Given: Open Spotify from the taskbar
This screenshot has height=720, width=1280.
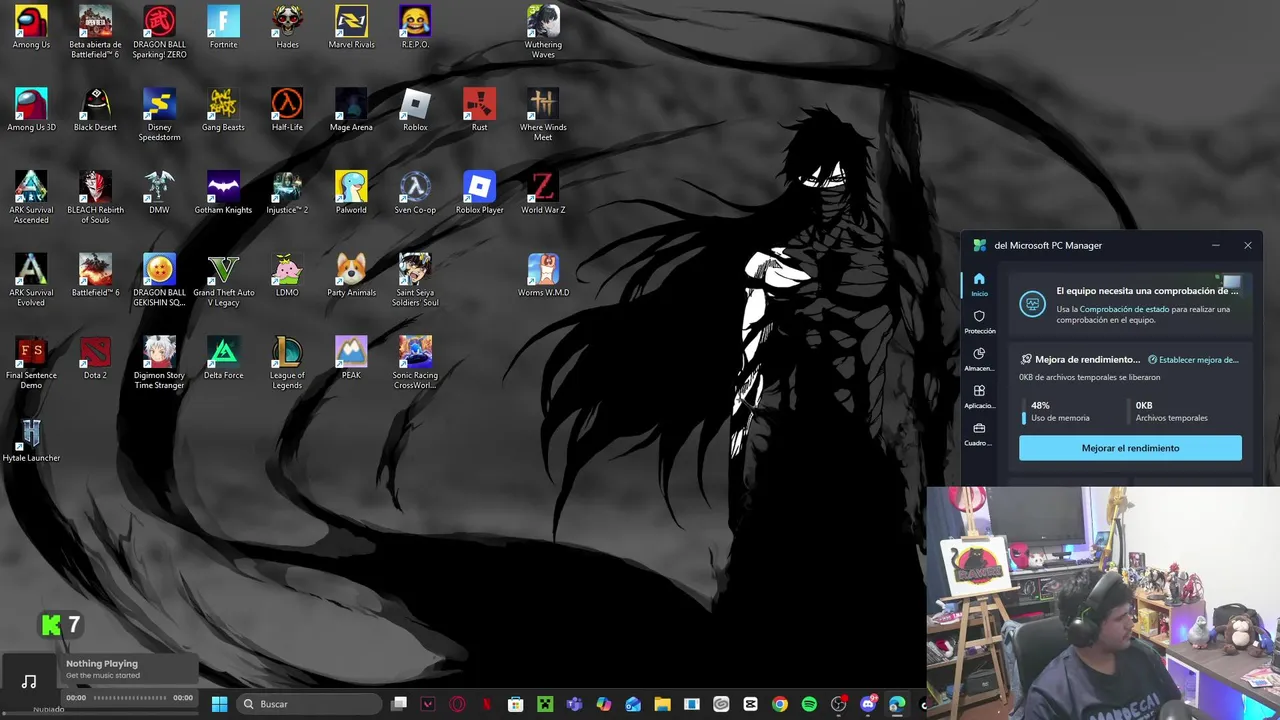Looking at the screenshot, I should pyautogui.click(x=809, y=704).
